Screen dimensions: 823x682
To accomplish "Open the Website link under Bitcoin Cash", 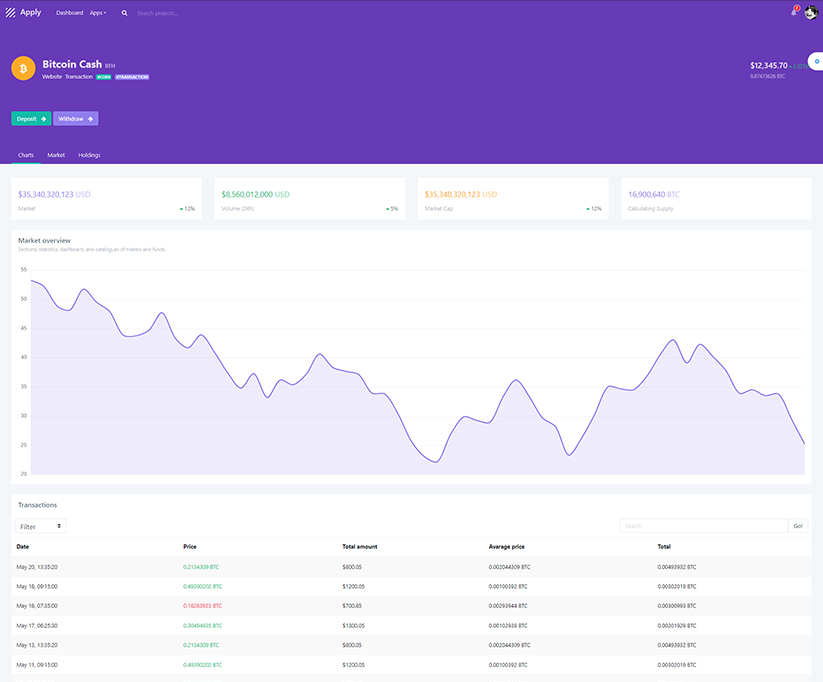I will [x=52, y=76].
